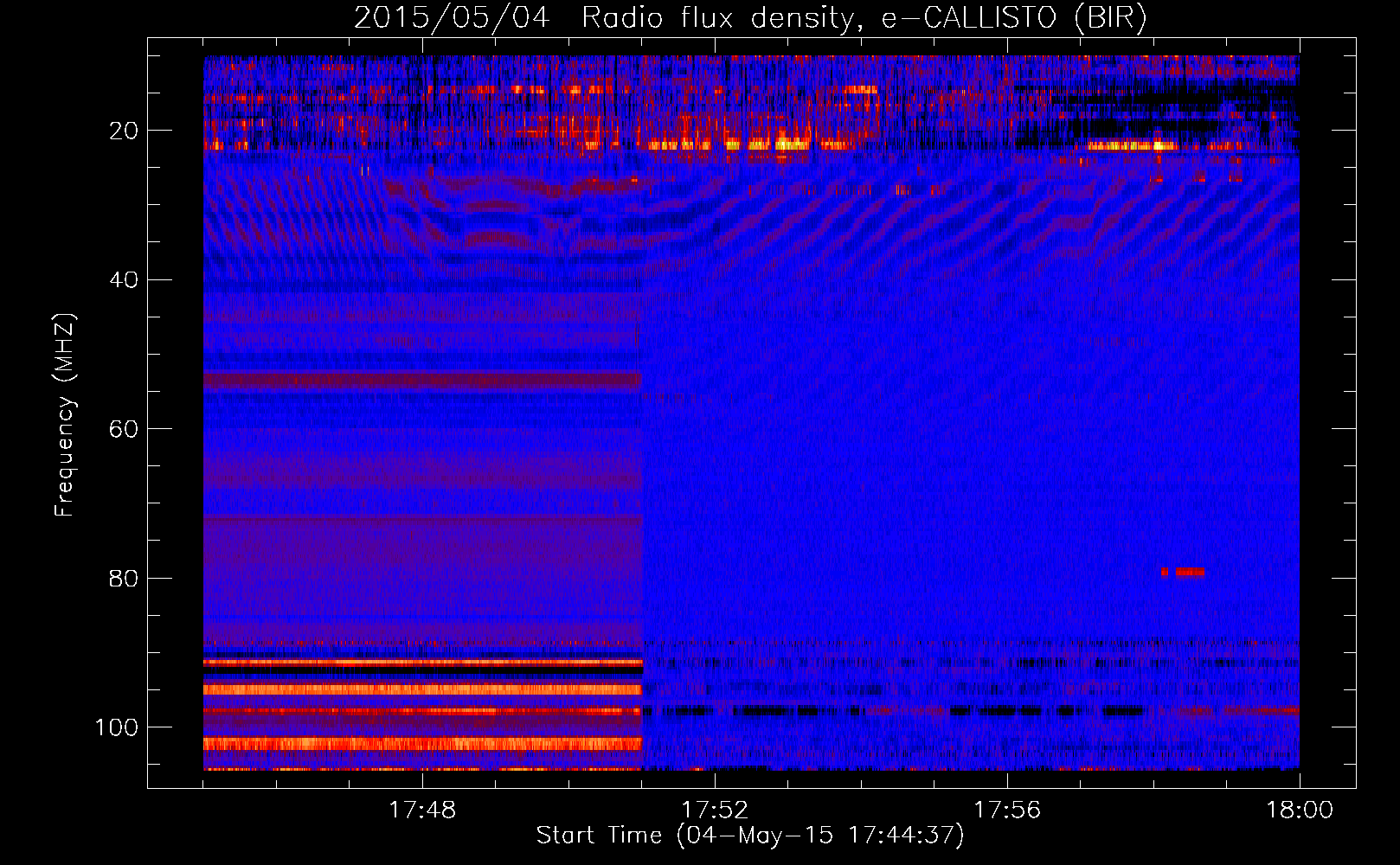This screenshot has height=865, width=1400.
Task: Click the '17:48' time tick label
Action: [422, 811]
